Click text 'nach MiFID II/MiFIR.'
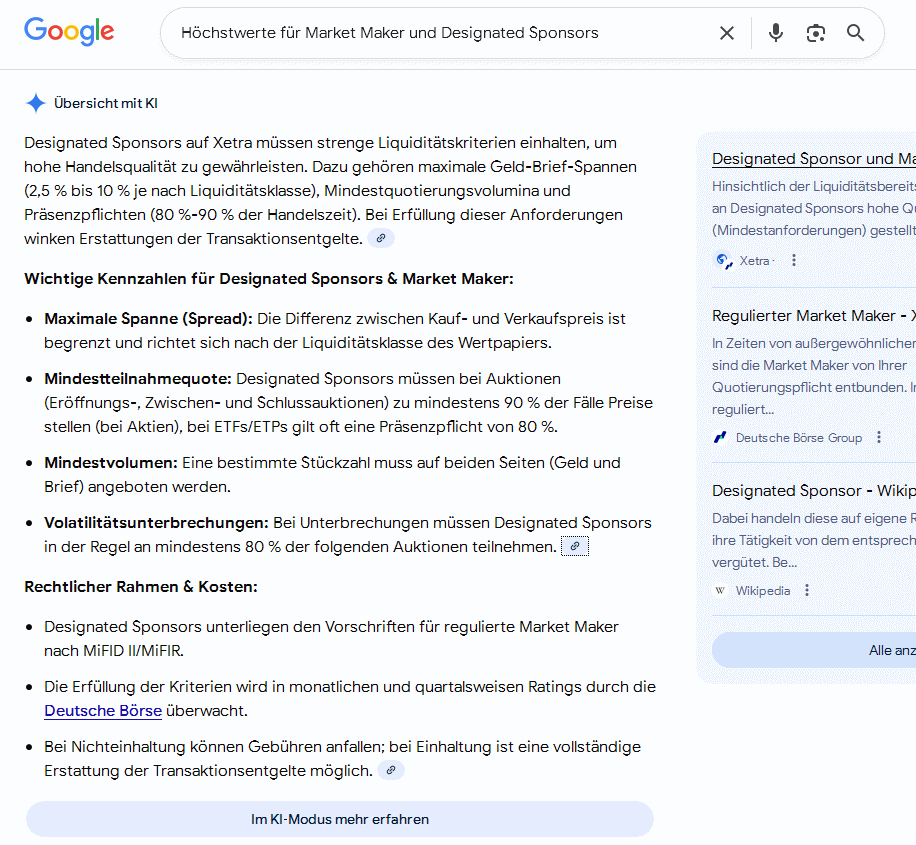 (x=114, y=651)
